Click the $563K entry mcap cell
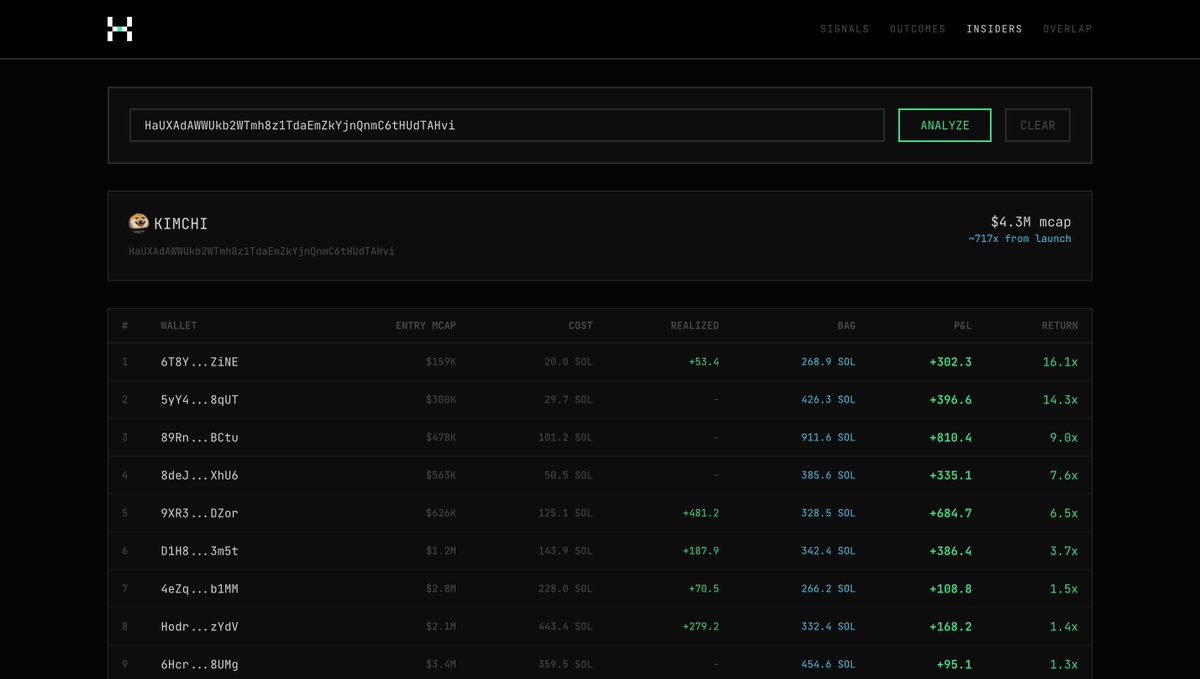1200x679 pixels. 441,476
